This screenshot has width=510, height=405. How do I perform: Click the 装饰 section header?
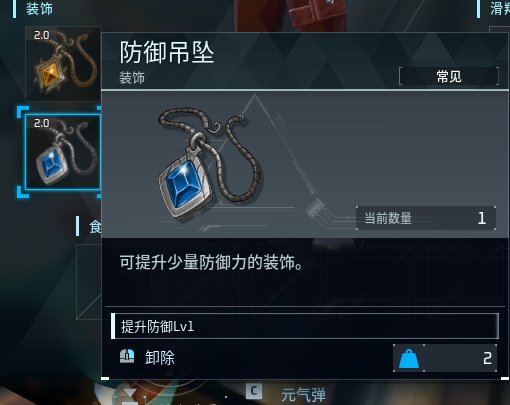coord(39,8)
